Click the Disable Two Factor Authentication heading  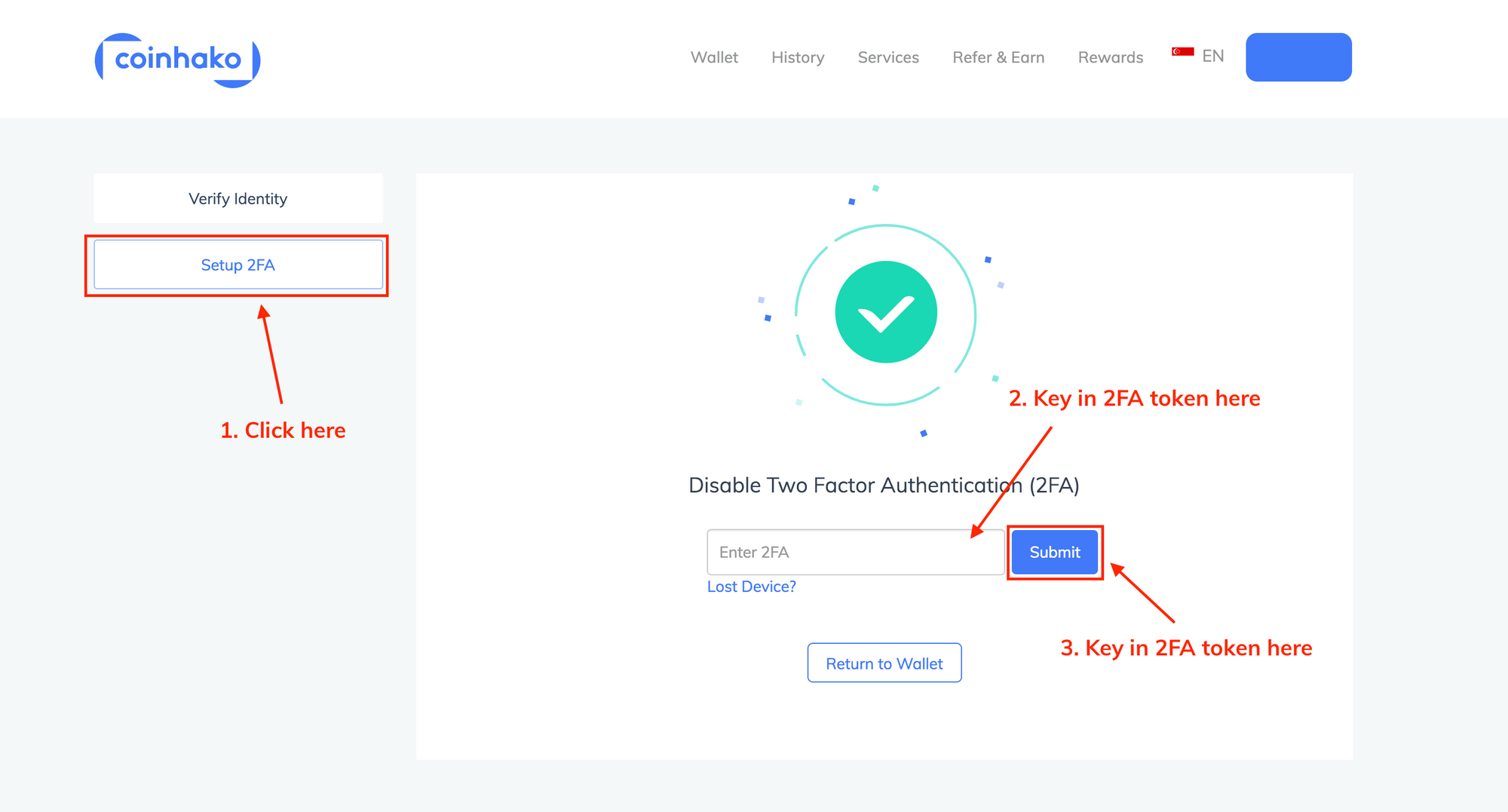(884, 485)
